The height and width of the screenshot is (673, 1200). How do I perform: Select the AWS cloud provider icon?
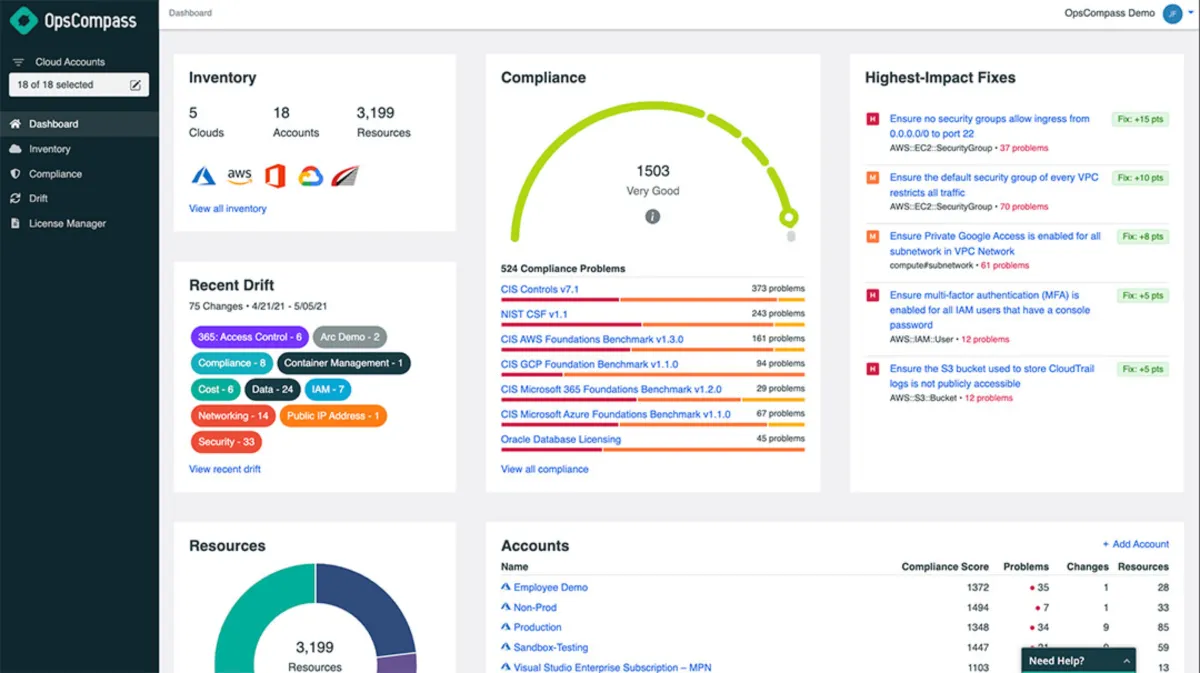click(239, 176)
